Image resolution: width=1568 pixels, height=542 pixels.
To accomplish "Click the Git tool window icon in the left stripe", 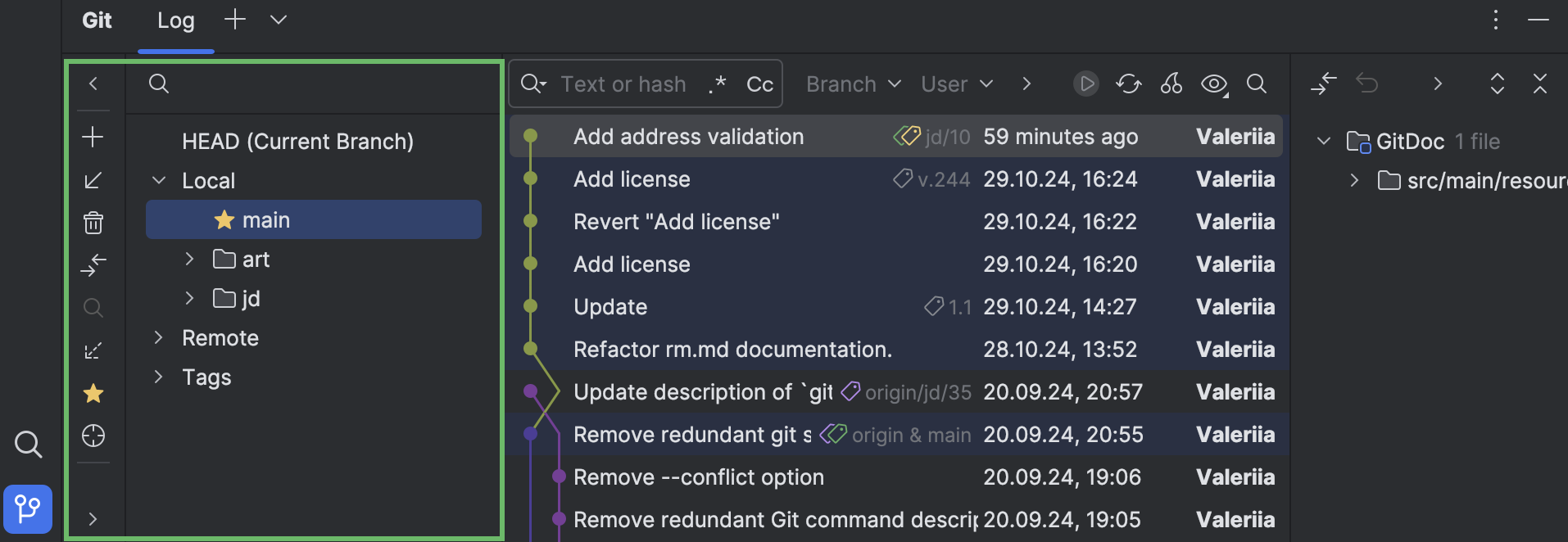I will (x=28, y=508).
